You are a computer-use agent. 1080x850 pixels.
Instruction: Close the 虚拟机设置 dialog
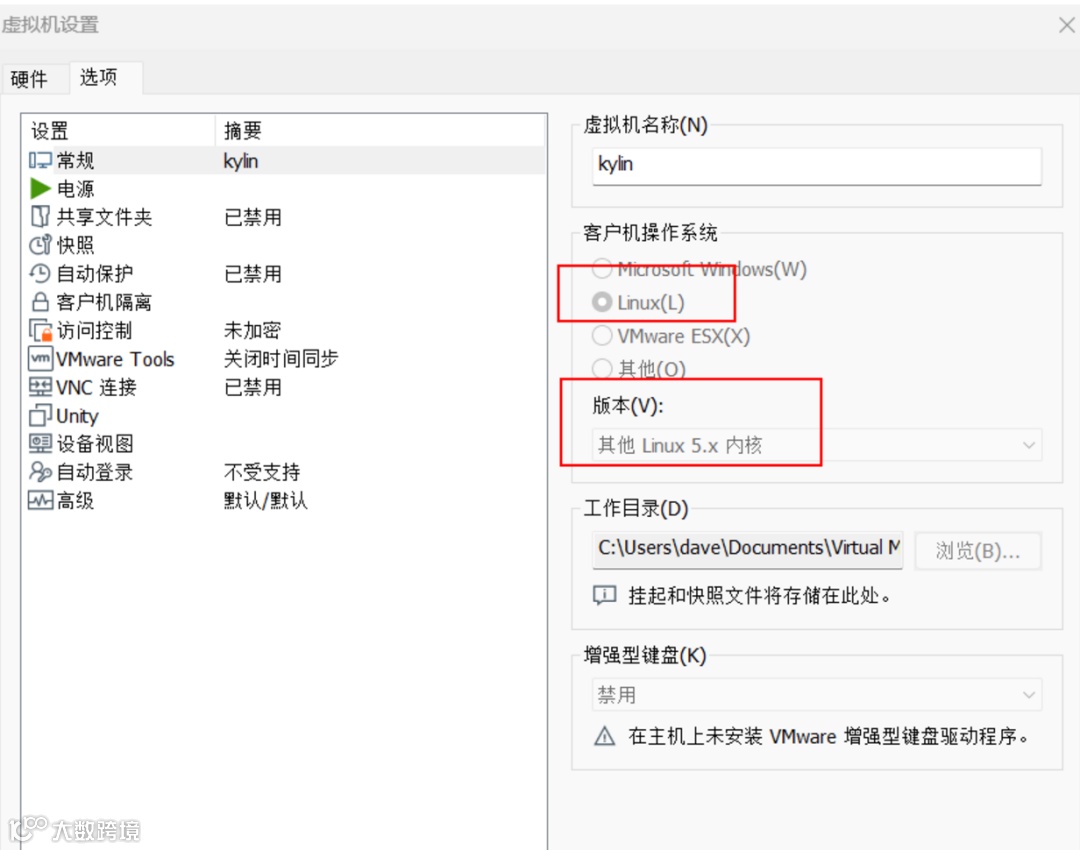pos(1066,25)
